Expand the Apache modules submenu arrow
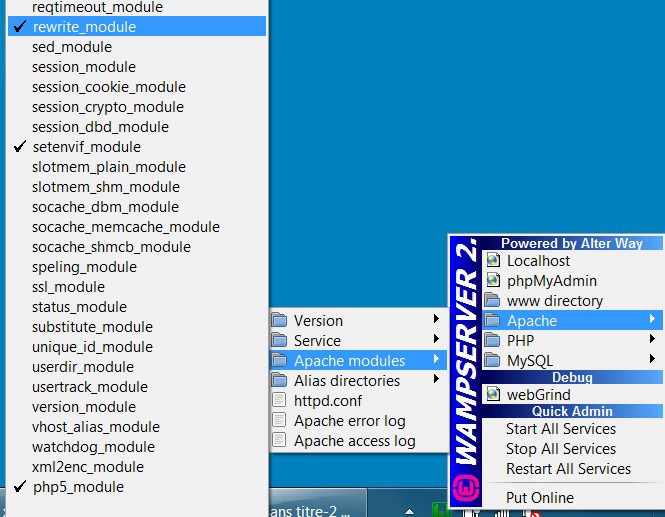Viewport: 665px width, 517px height. [x=436, y=359]
